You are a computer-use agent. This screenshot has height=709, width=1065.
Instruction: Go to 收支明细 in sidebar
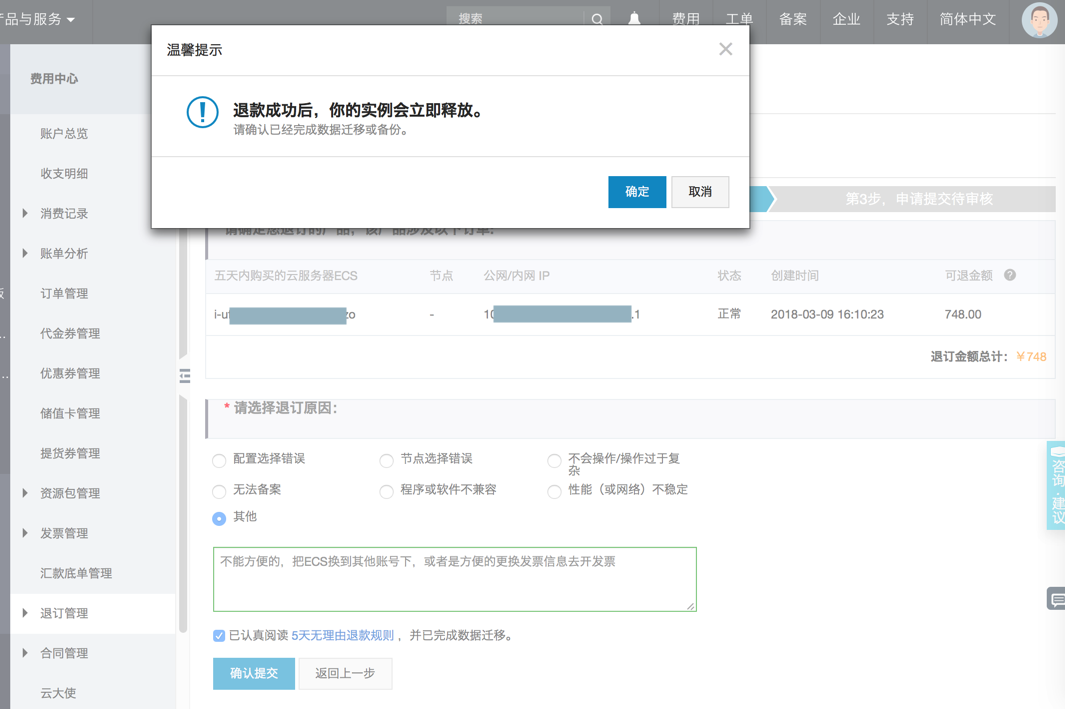tap(64, 174)
